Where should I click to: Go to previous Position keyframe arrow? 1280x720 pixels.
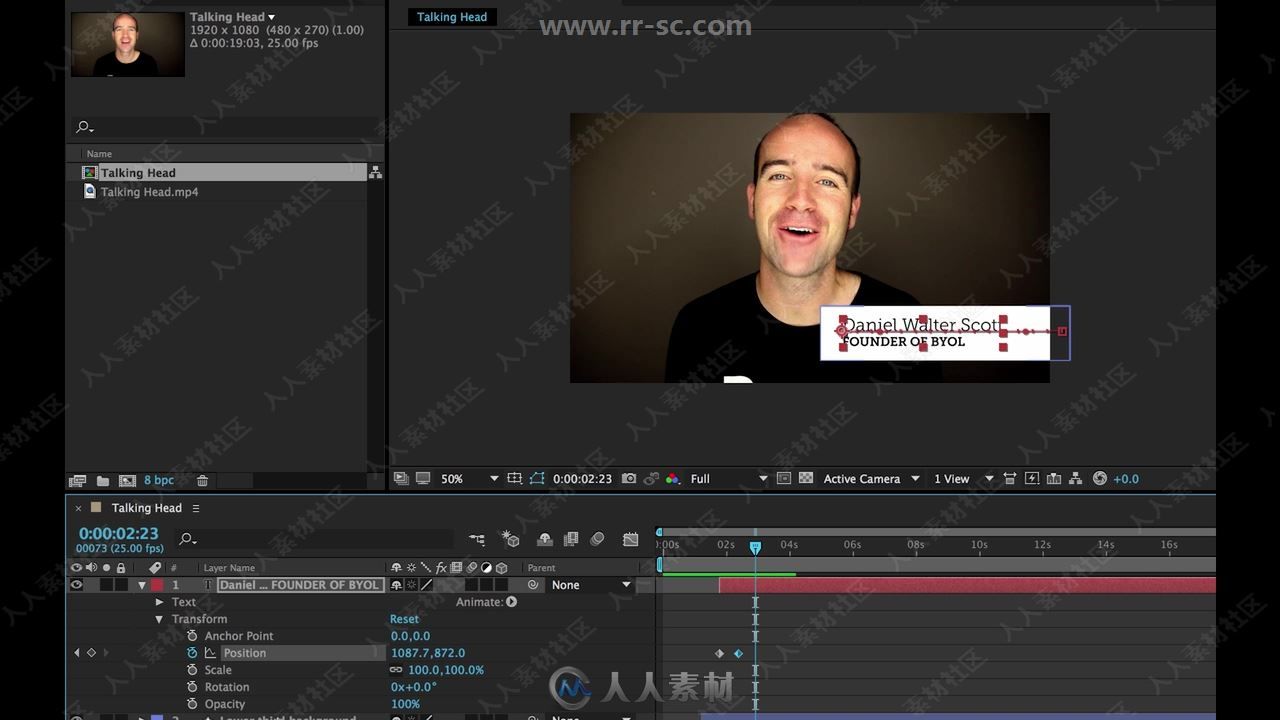coord(77,653)
